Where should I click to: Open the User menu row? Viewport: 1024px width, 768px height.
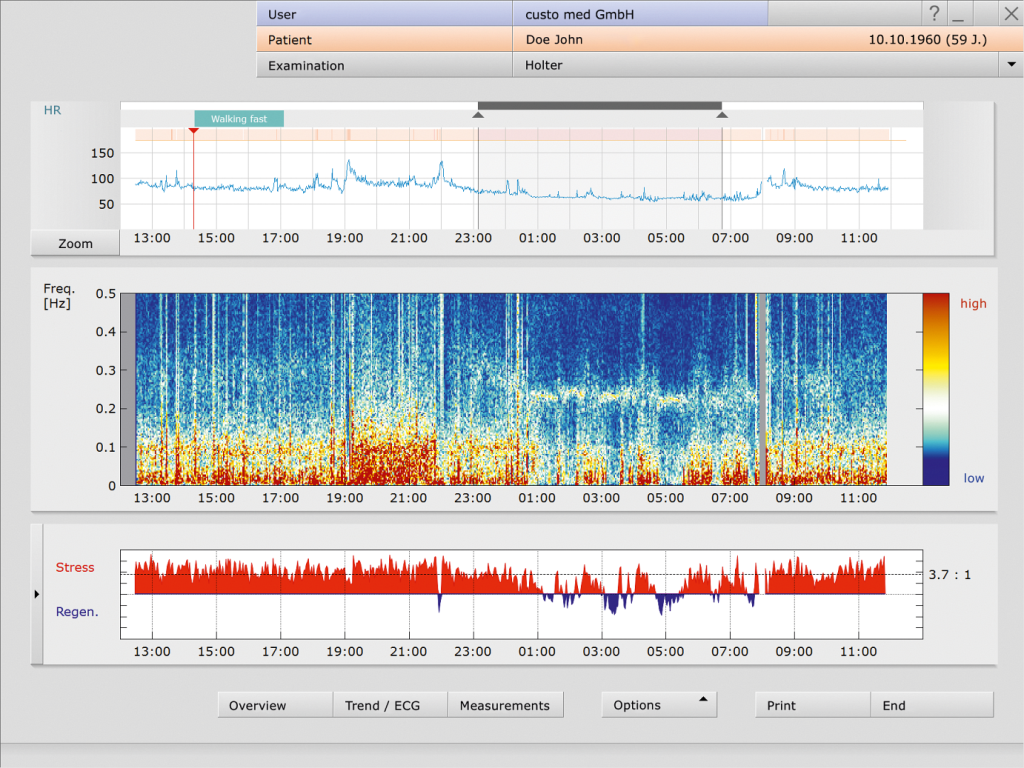(x=384, y=14)
